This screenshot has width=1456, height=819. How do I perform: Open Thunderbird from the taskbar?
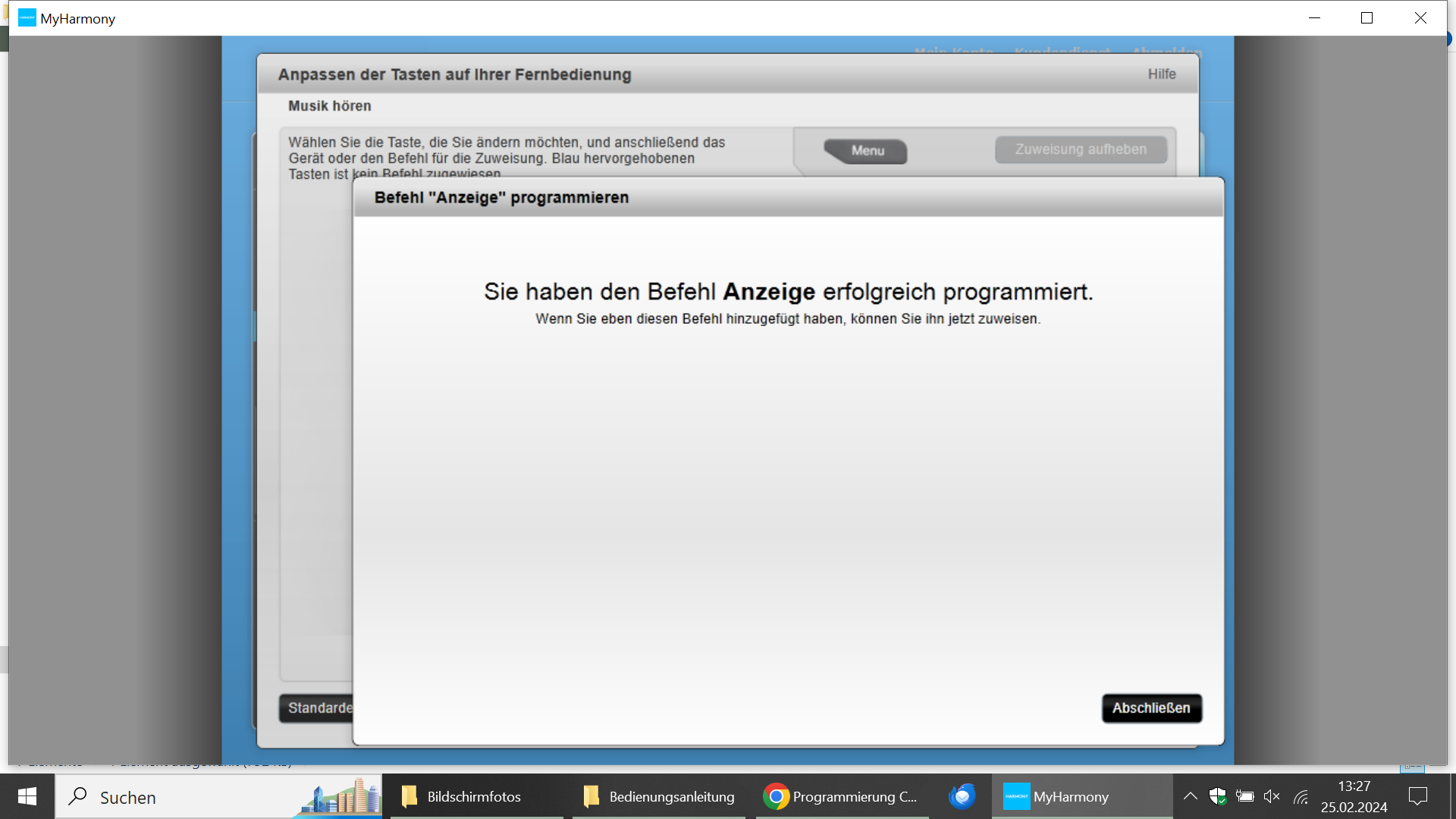click(962, 797)
